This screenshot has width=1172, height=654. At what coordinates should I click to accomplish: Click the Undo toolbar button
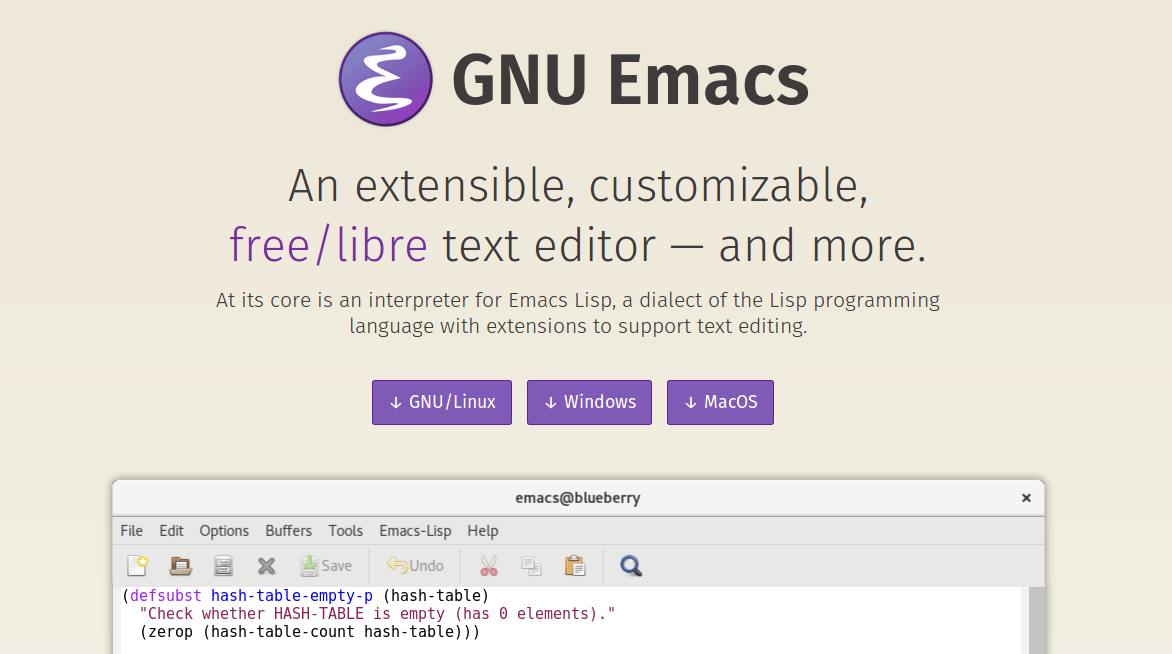click(x=415, y=566)
